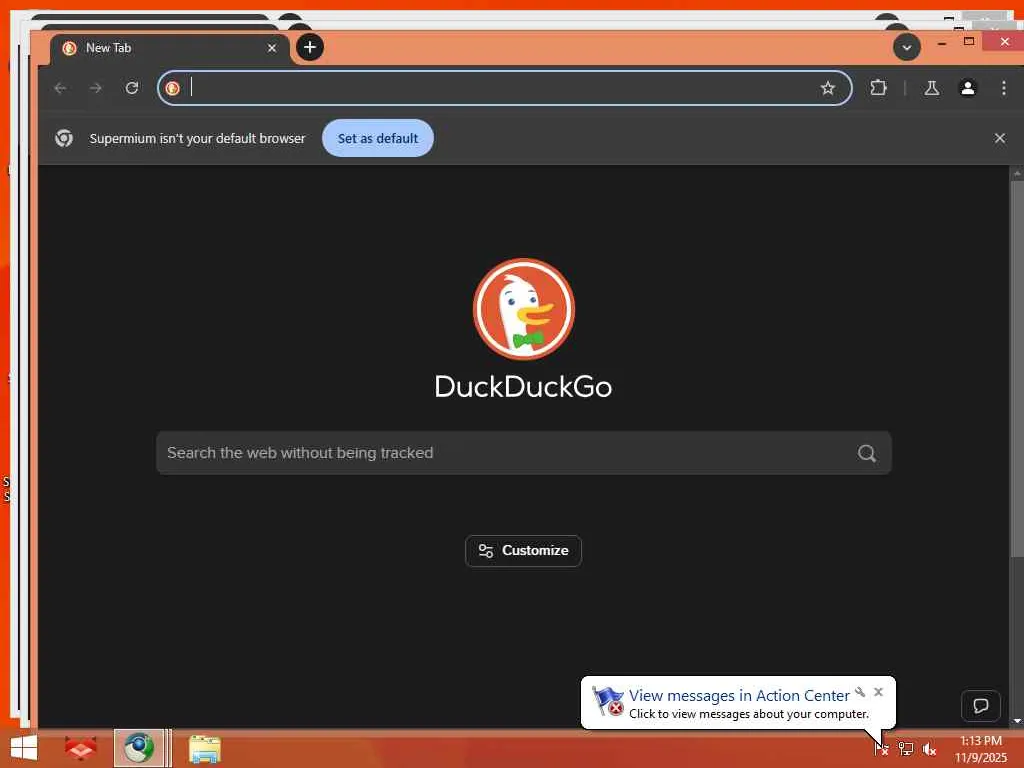1024x768 pixels.
Task: Open the Windows Start button
Action: (24, 748)
